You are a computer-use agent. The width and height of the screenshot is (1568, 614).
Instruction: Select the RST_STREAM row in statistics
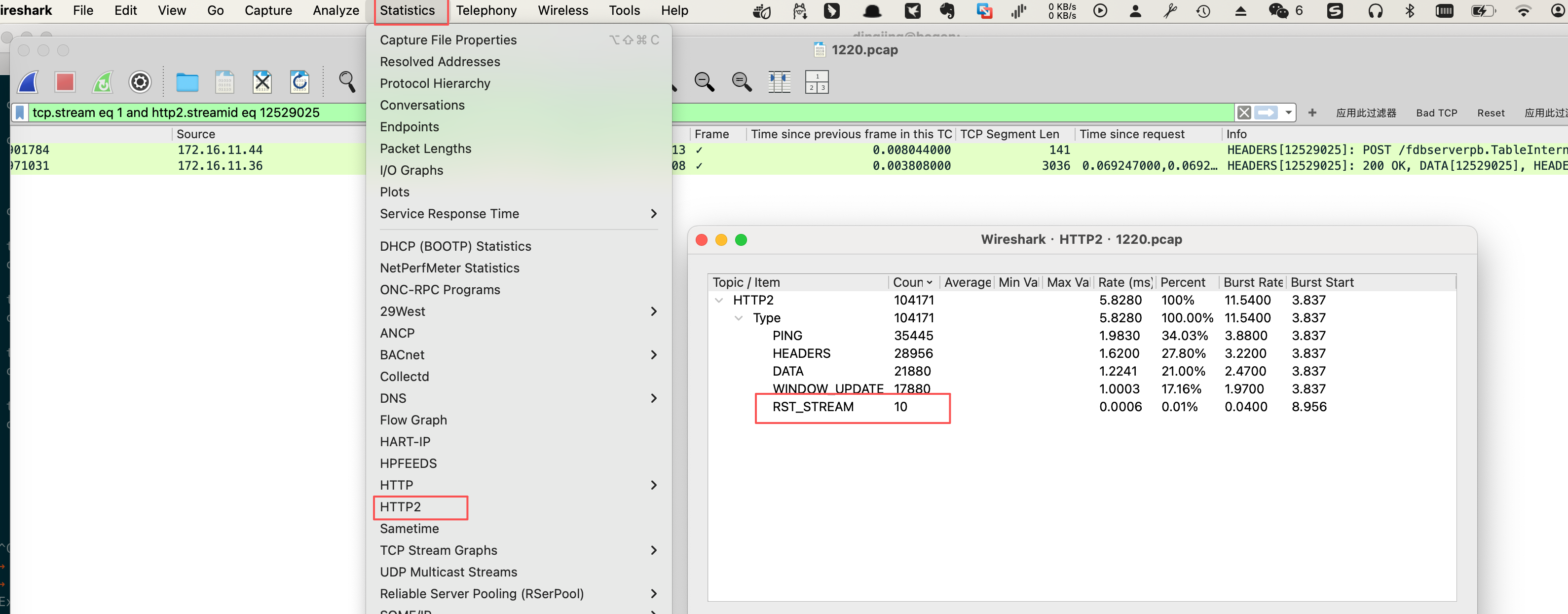pyautogui.click(x=813, y=407)
